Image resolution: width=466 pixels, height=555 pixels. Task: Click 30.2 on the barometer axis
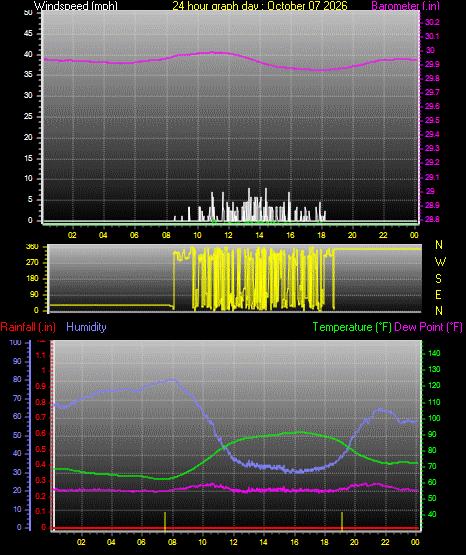[432, 22]
